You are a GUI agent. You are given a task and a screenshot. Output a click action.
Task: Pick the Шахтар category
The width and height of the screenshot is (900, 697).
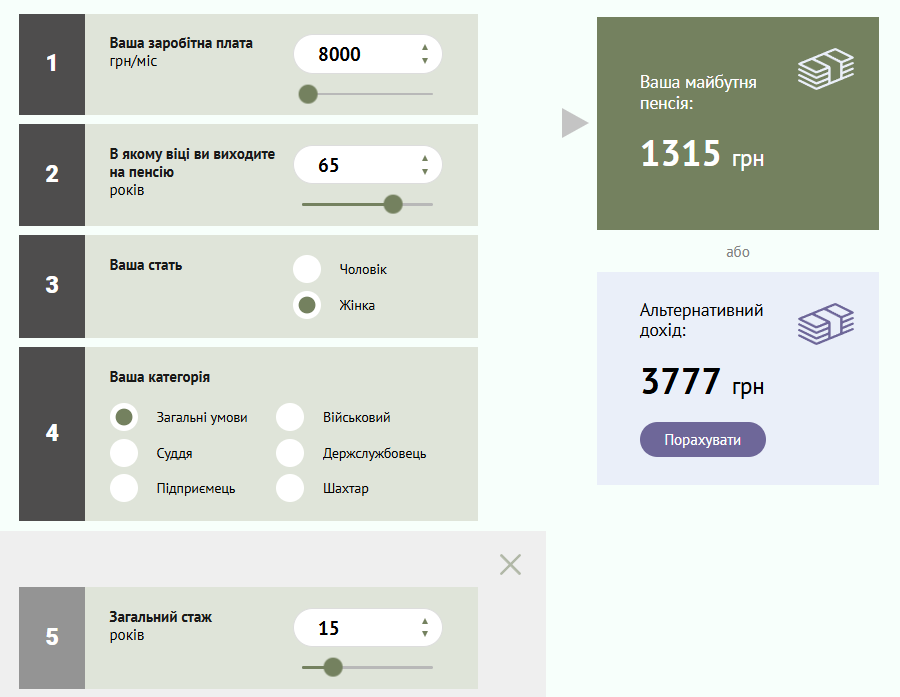[x=290, y=488]
